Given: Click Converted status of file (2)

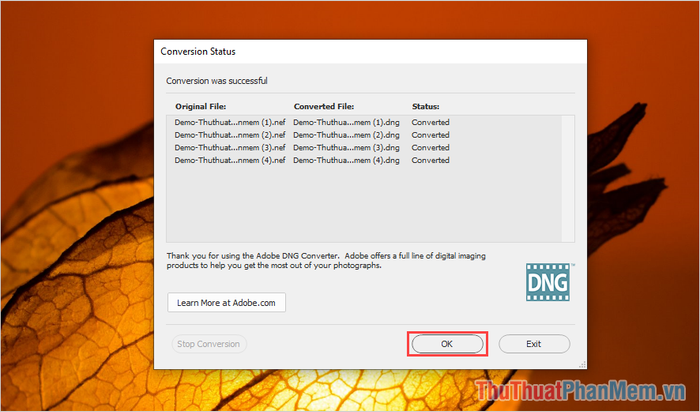Looking at the screenshot, I should tap(430, 135).
